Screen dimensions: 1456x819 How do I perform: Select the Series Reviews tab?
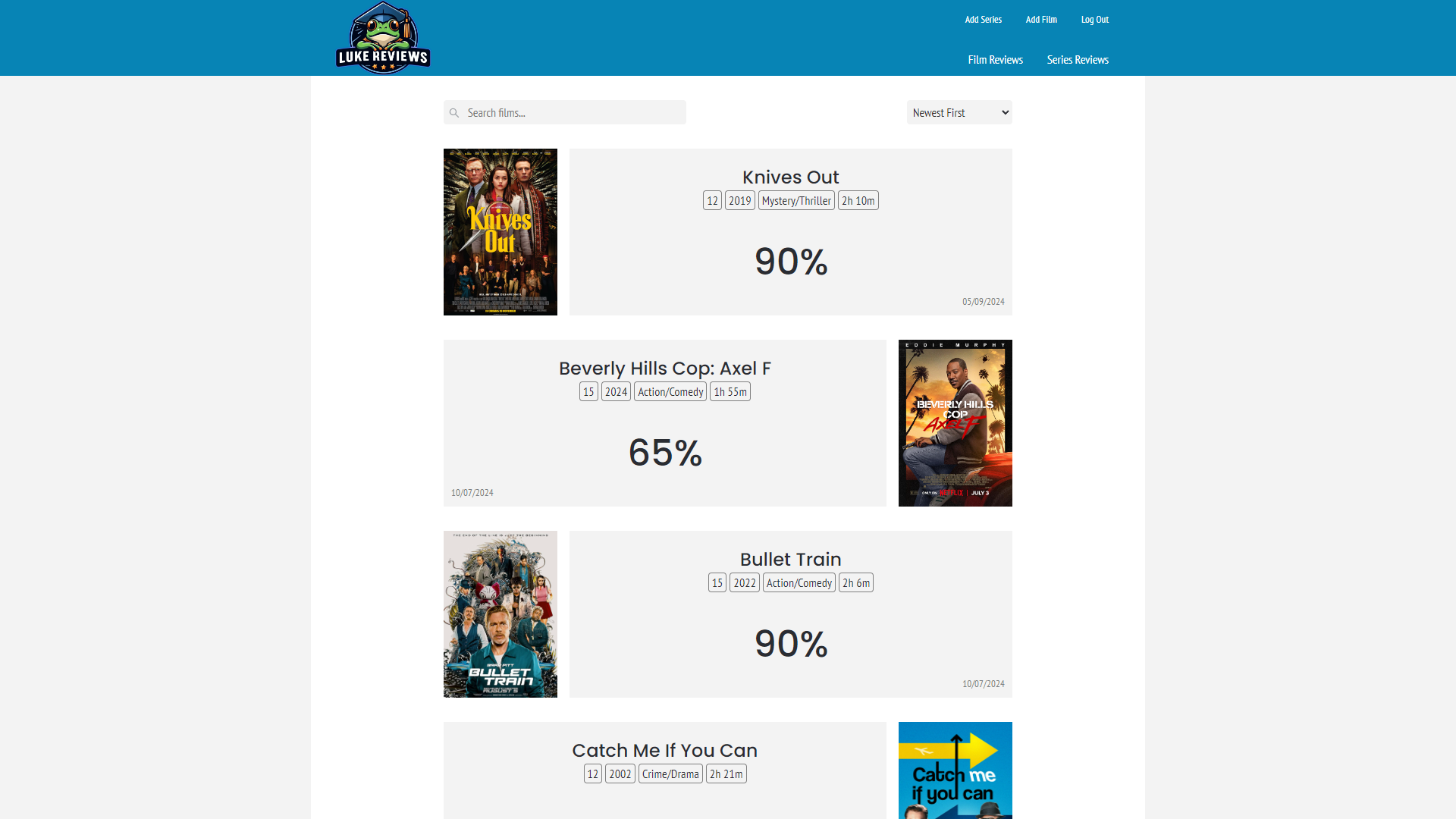(x=1077, y=59)
